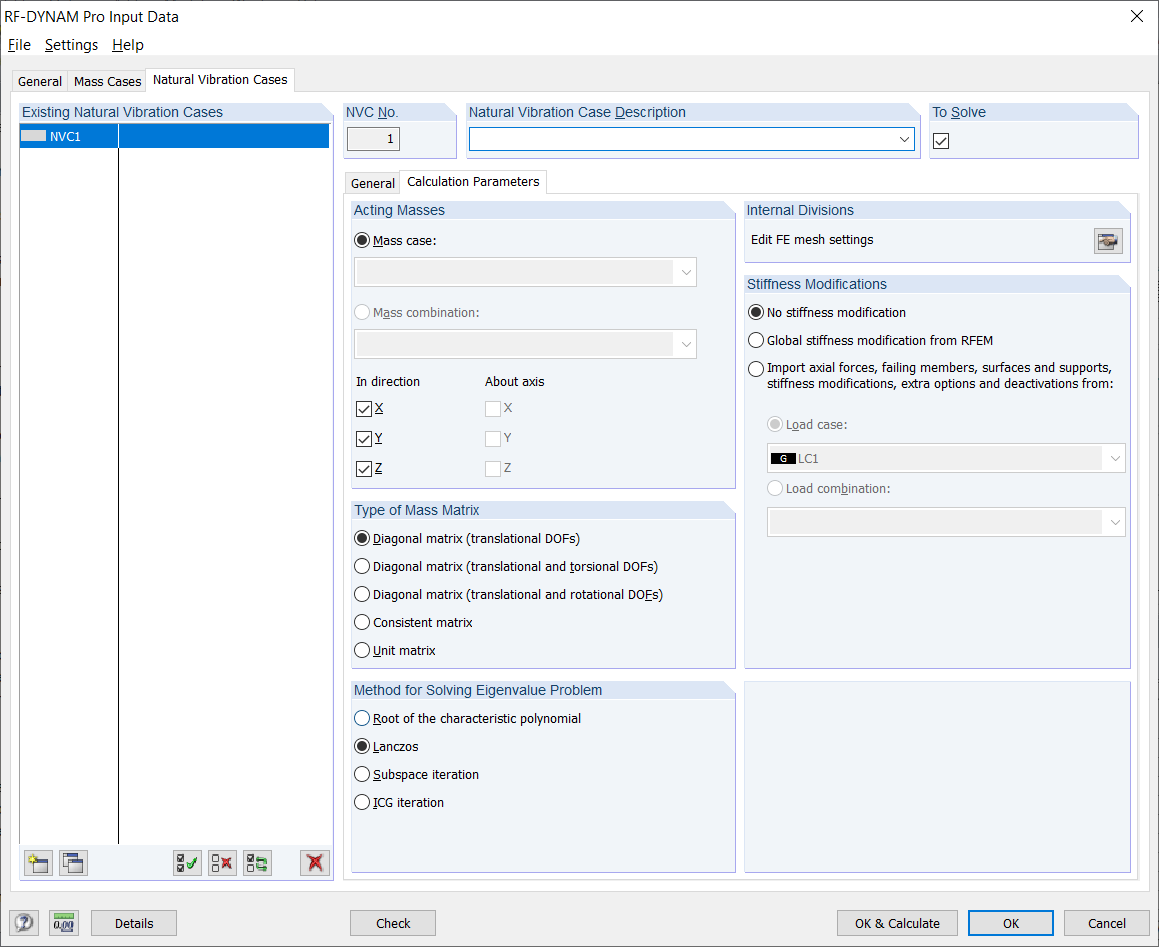Open the Edit FE mesh settings dialog

tap(1108, 240)
